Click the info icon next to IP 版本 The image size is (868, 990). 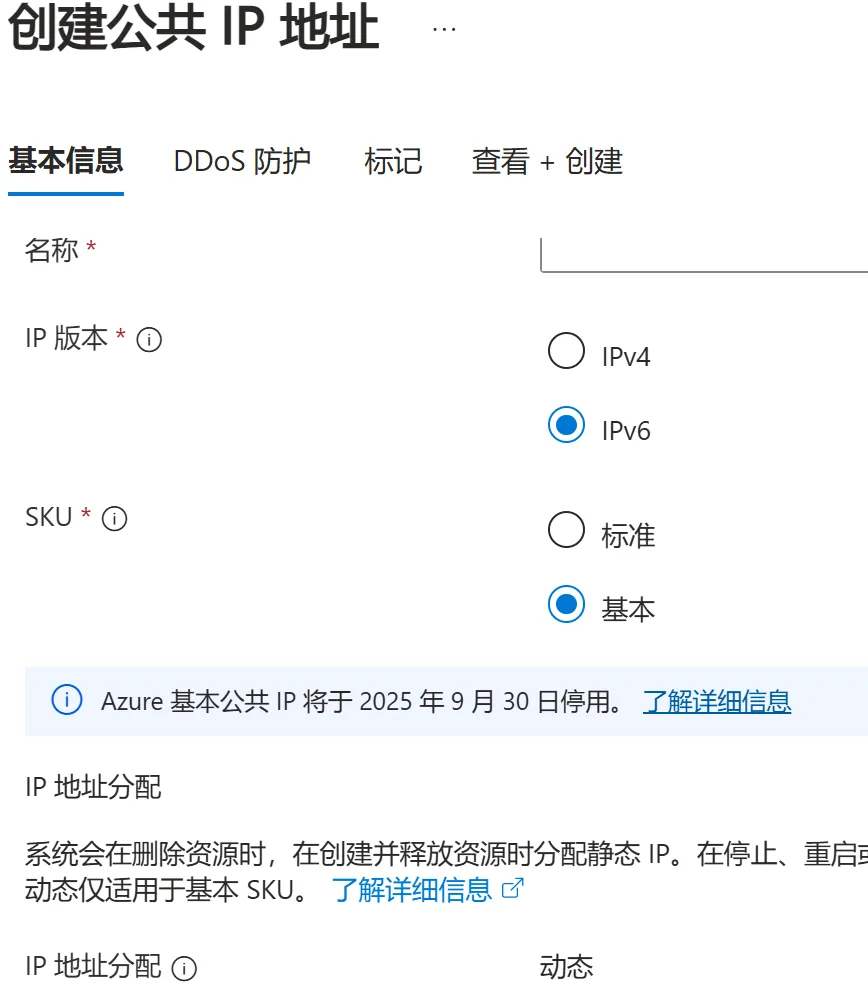point(149,340)
